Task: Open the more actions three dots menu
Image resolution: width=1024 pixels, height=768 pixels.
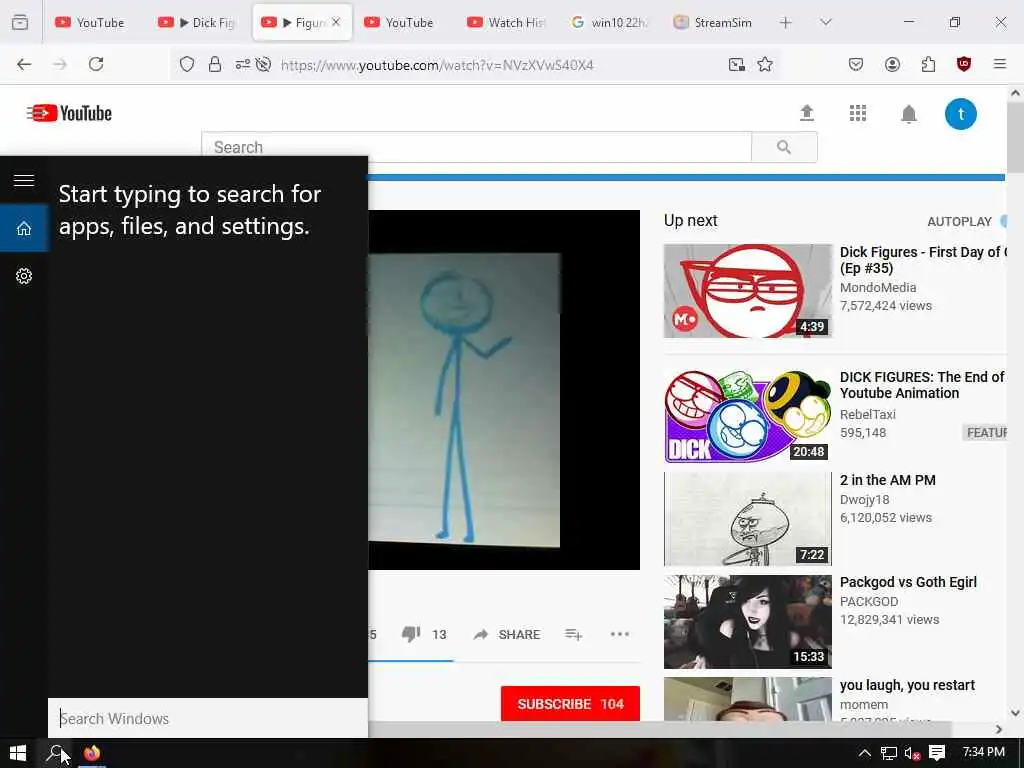Action: 619,634
